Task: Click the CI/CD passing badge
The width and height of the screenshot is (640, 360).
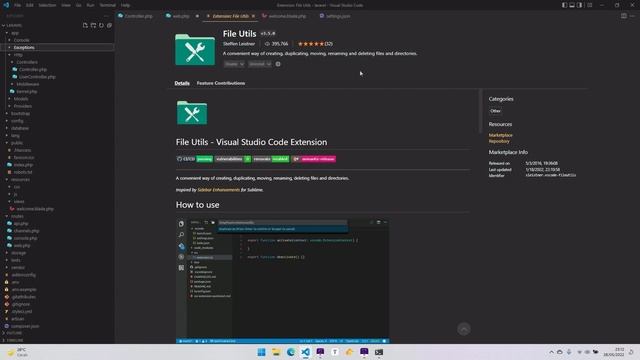Action: click(195, 159)
